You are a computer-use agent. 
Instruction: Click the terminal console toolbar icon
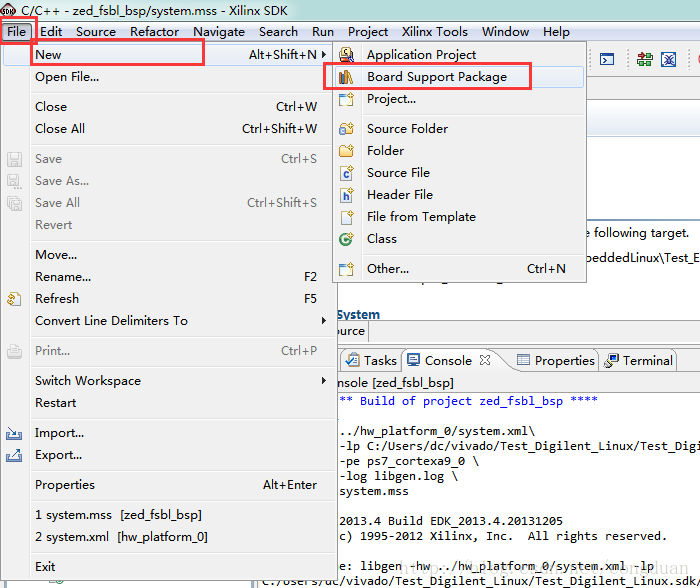pos(607,59)
